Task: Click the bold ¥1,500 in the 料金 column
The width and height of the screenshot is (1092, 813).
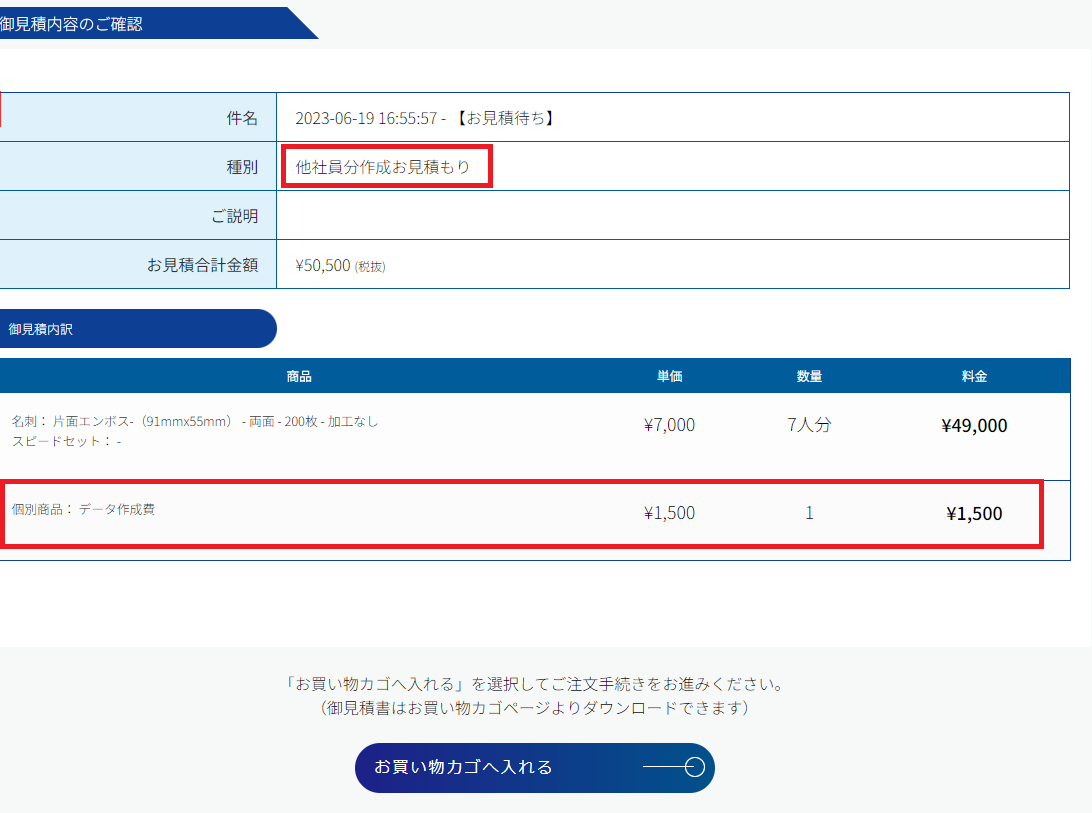Action: coord(974,514)
